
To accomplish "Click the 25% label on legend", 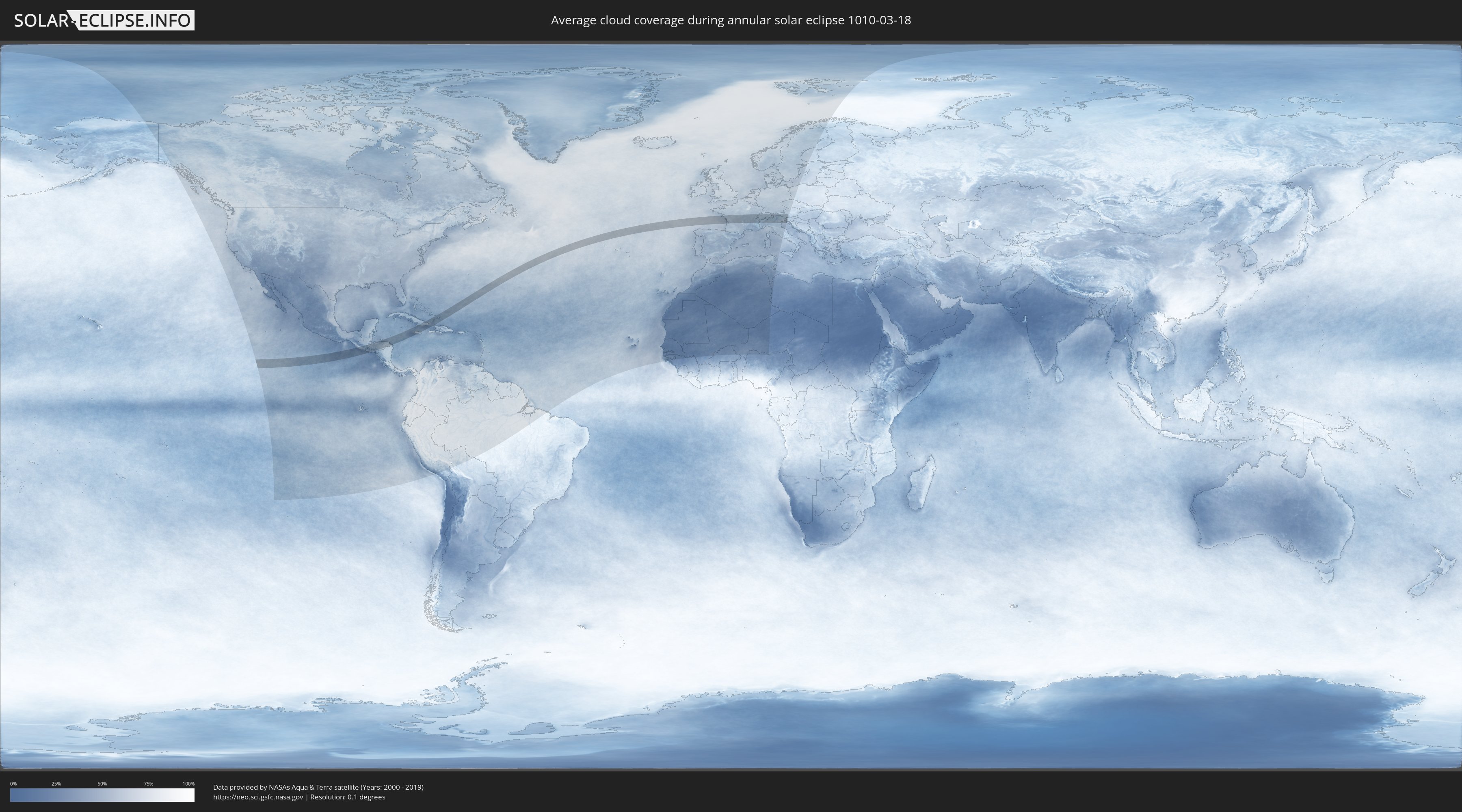I will [x=56, y=784].
